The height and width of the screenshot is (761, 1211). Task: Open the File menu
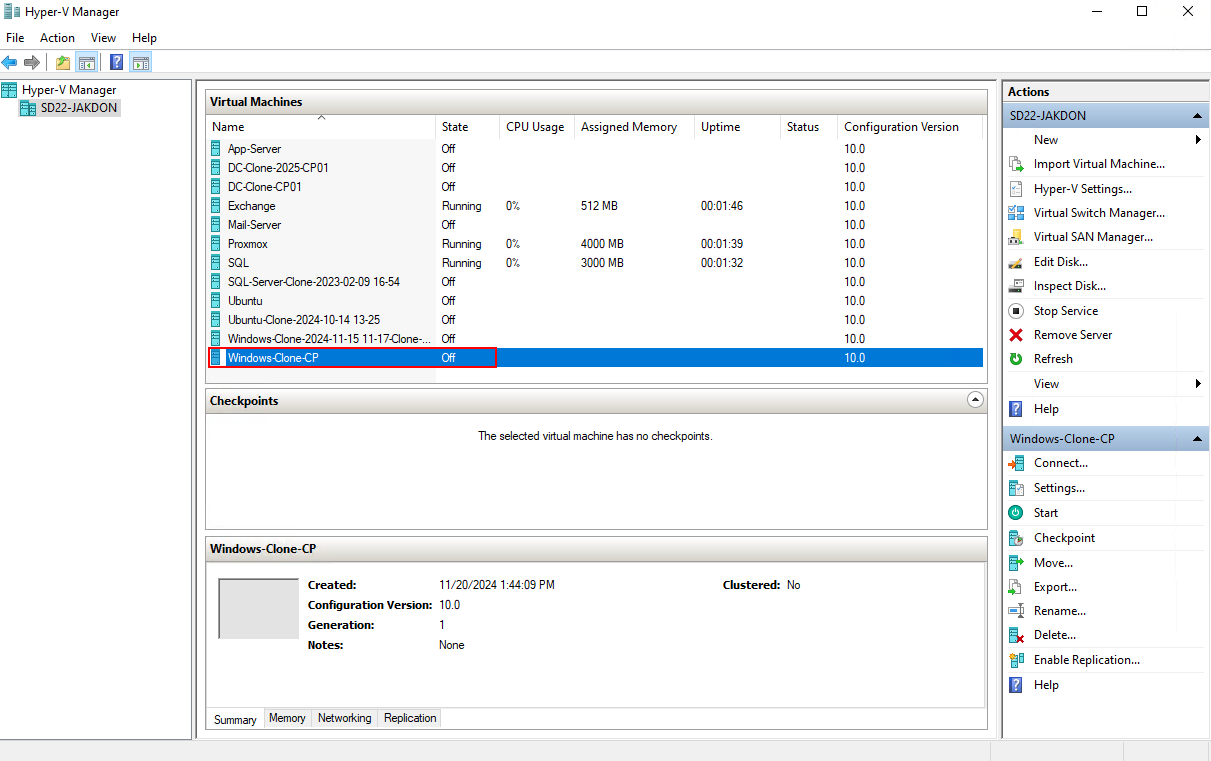pos(15,38)
